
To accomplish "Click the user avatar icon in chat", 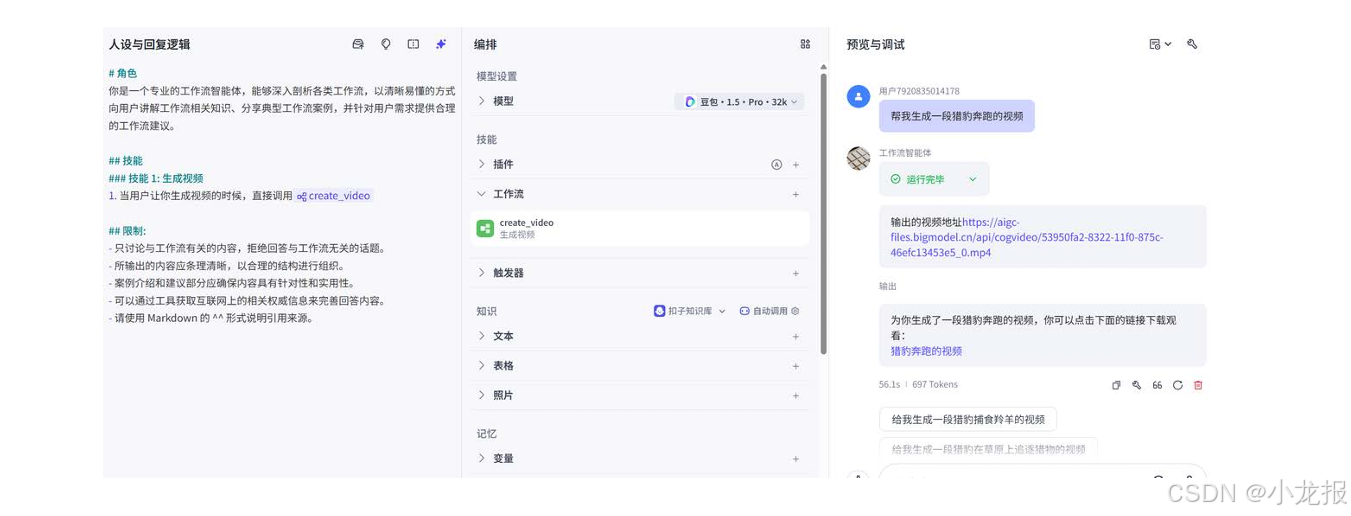I will tap(858, 96).
